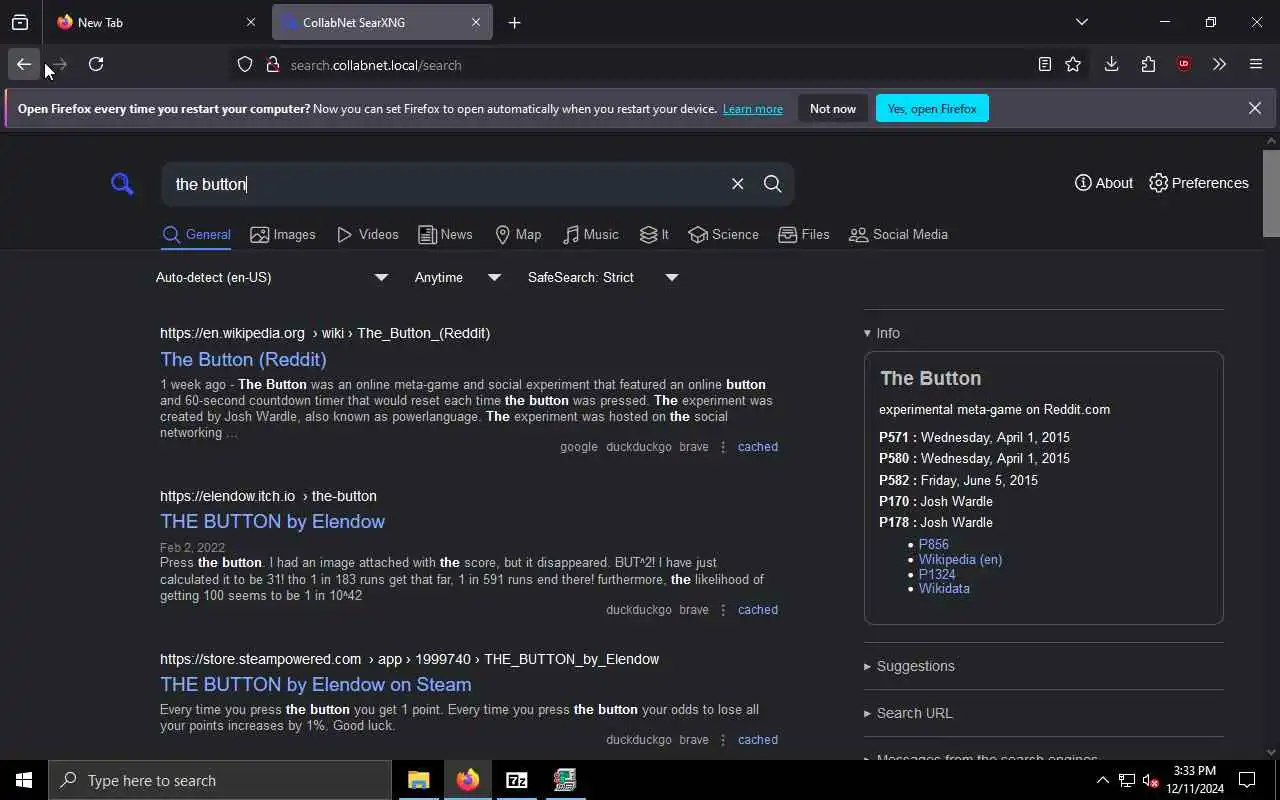The width and height of the screenshot is (1280, 800).
Task: Open 'The Button (Reddit)' result
Action: click(x=243, y=359)
